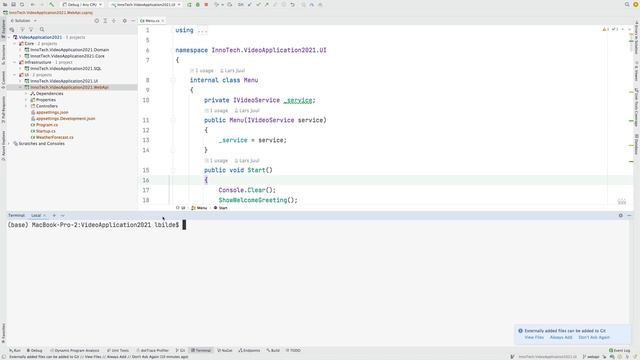Open the NuGet tool window

(225, 350)
